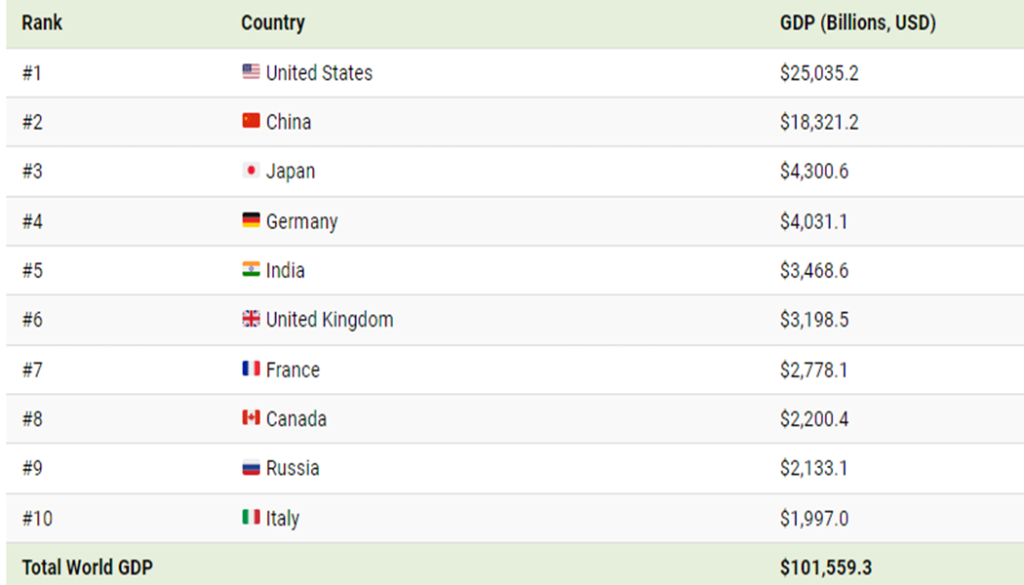This screenshot has height=585, width=1024.
Task: Click the Germany flag icon
Action: (251, 220)
